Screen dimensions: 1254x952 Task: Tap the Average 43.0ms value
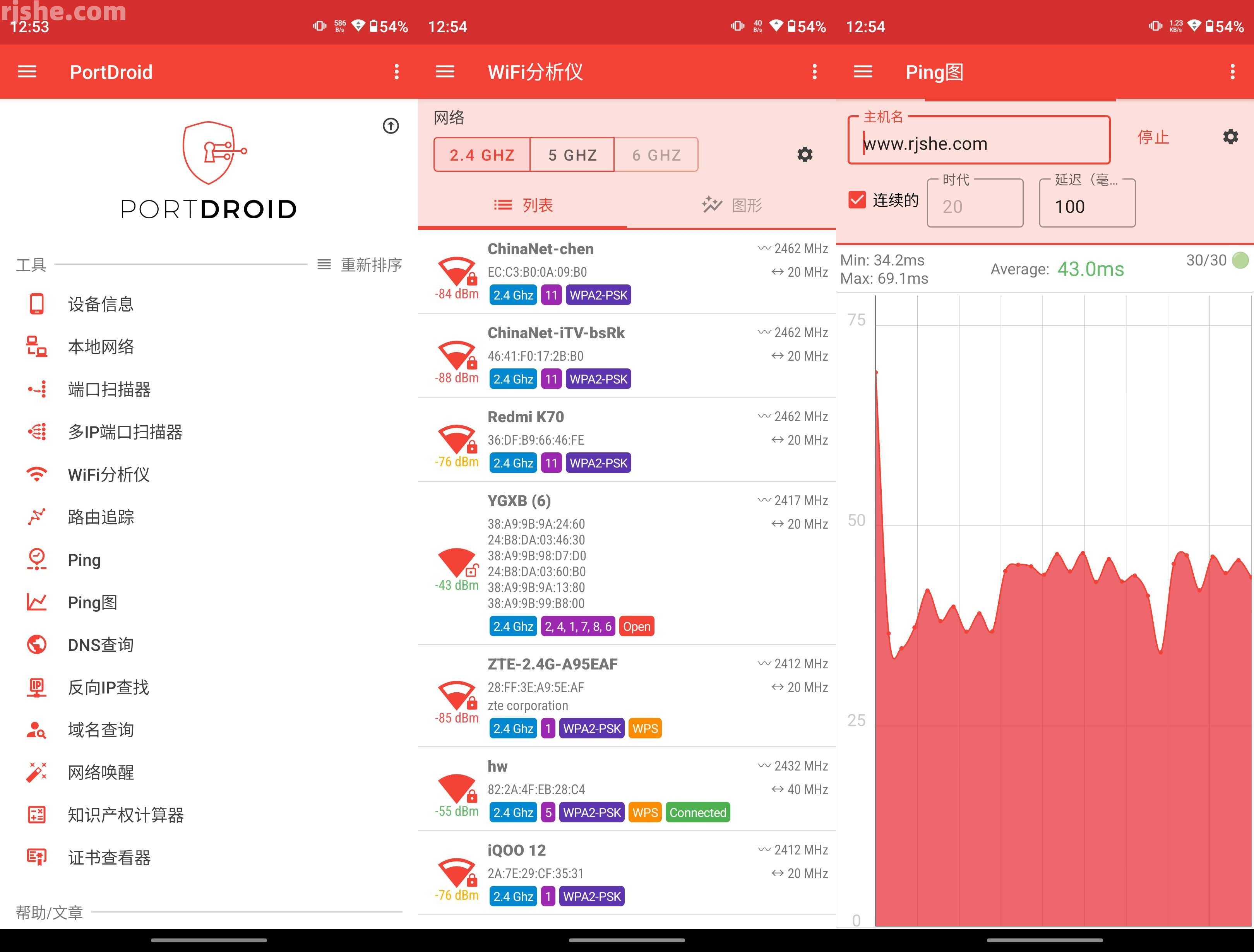[x=1091, y=269]
